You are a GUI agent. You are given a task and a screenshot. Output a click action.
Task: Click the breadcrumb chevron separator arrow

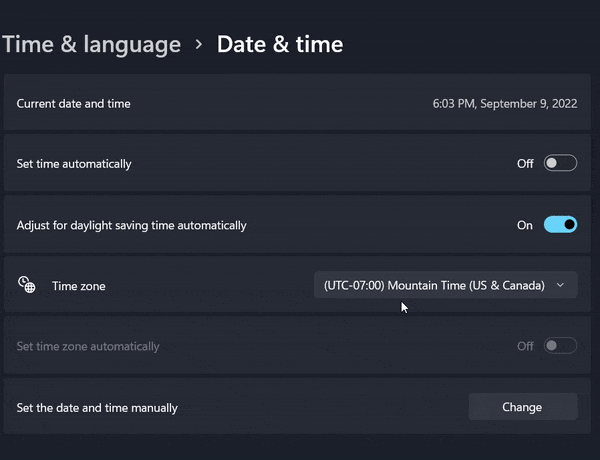(x=199, y=44)
